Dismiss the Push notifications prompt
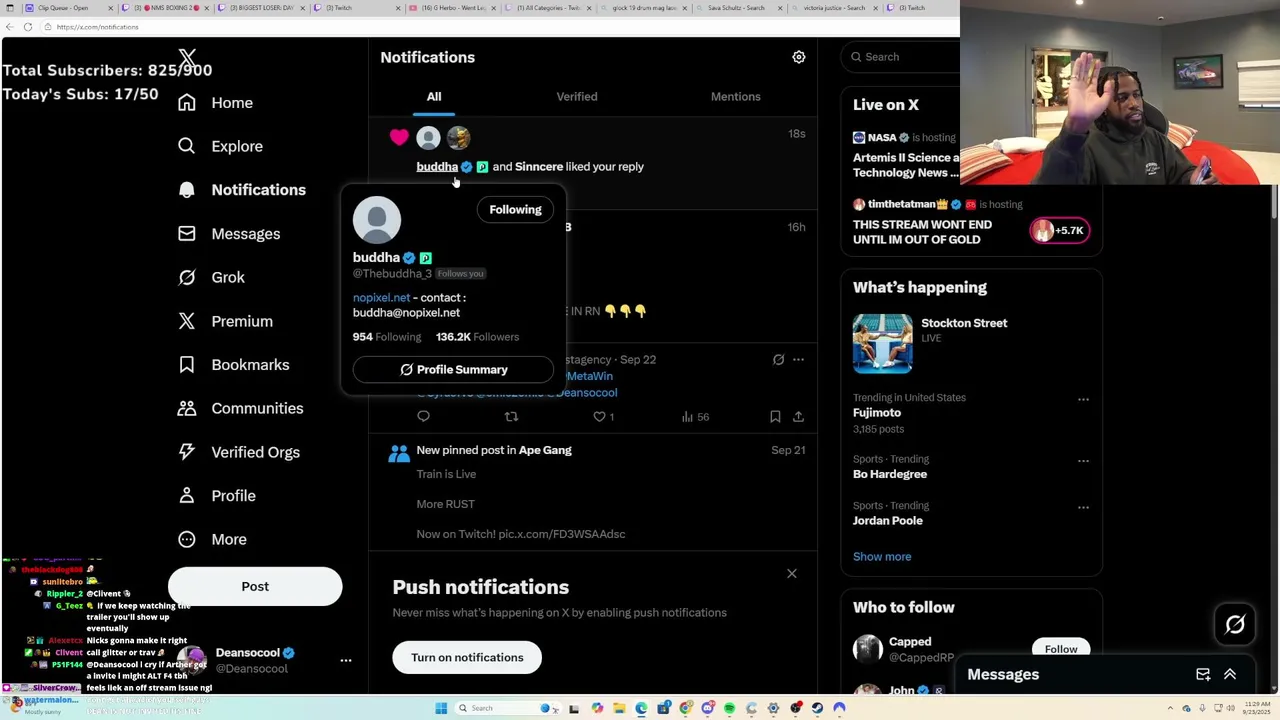1280x720 pixels. click(791, 574)
